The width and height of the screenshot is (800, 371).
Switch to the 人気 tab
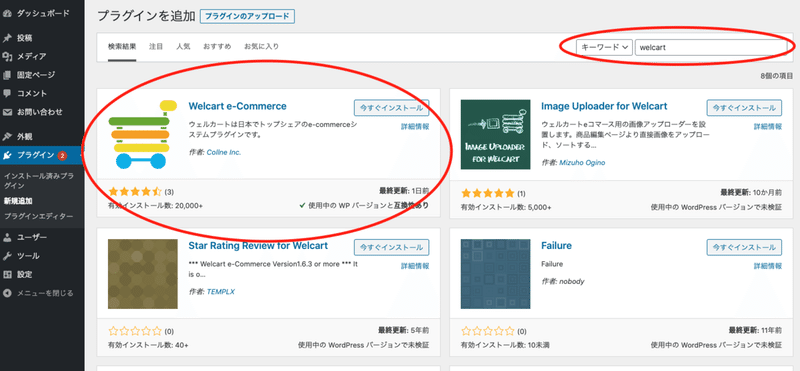(183, 46)
